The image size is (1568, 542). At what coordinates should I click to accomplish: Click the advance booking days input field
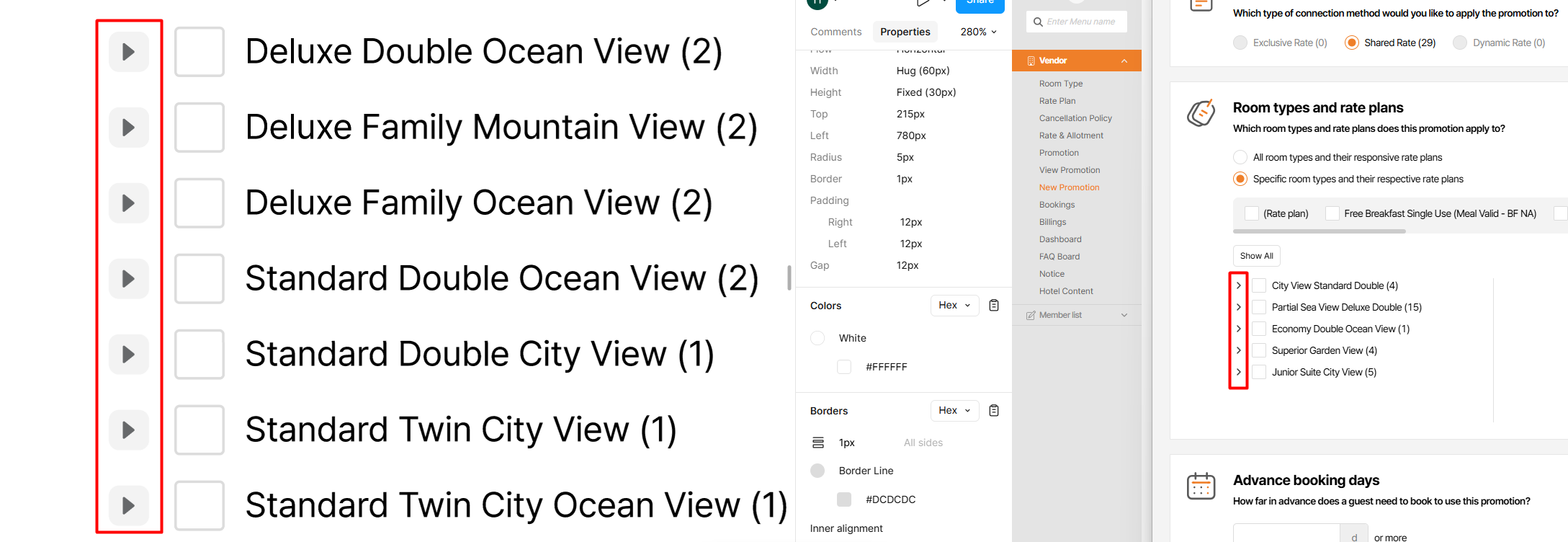pyautogui.click(x=1286, y=533)
